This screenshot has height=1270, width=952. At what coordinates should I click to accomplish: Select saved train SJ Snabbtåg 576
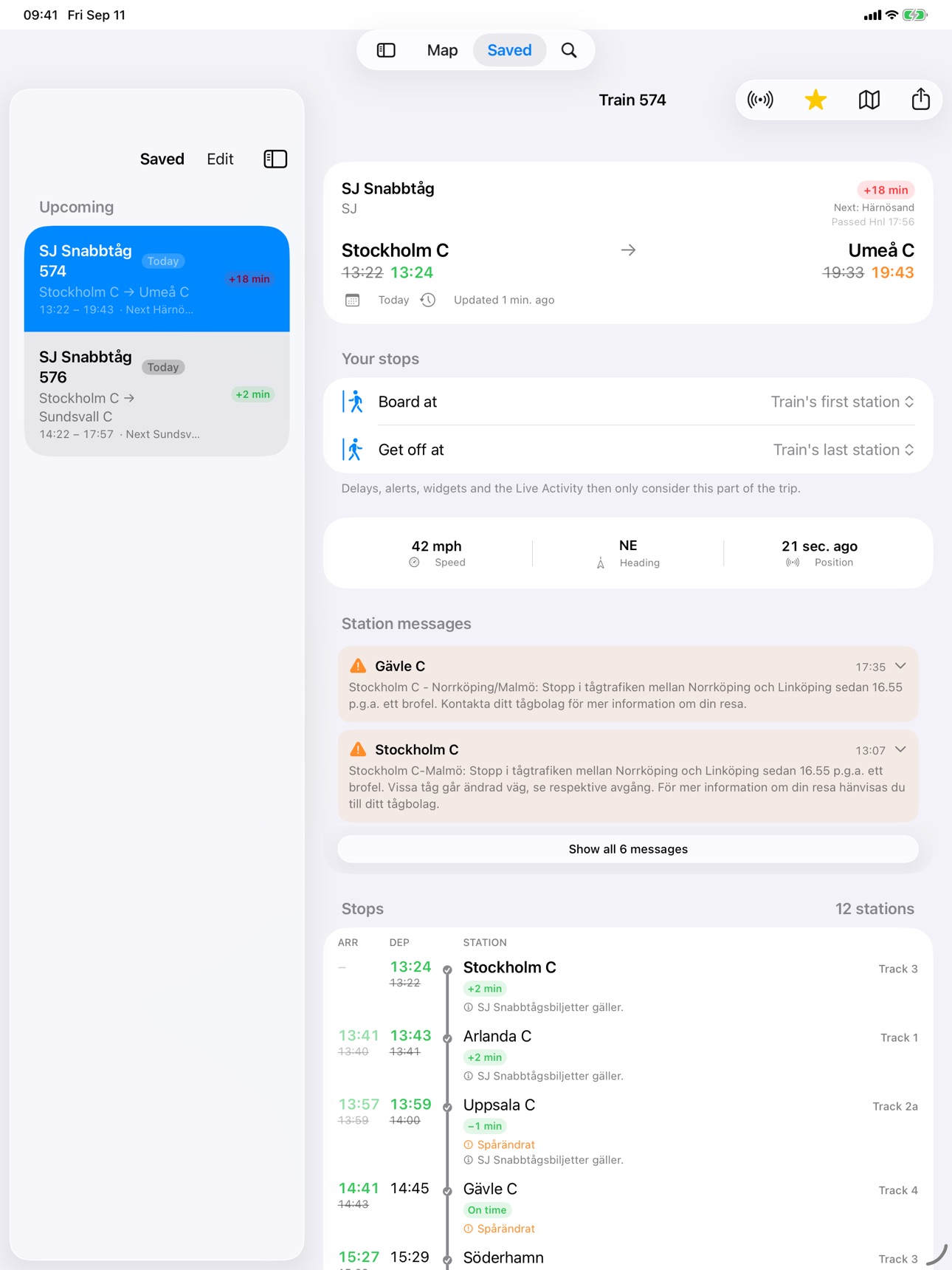pos(156,394)
